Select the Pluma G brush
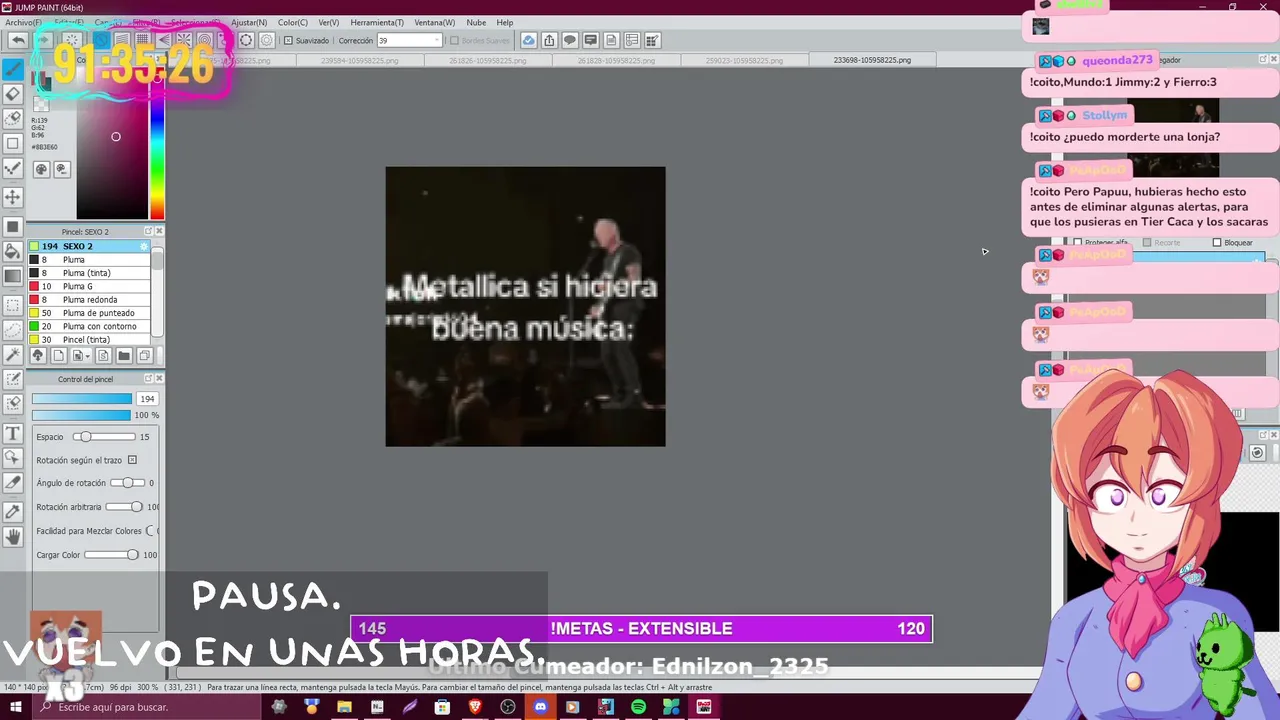Image resolution: width=1280 pixels, height=720 pixels. pyautogui.click(x=89, y=286)
